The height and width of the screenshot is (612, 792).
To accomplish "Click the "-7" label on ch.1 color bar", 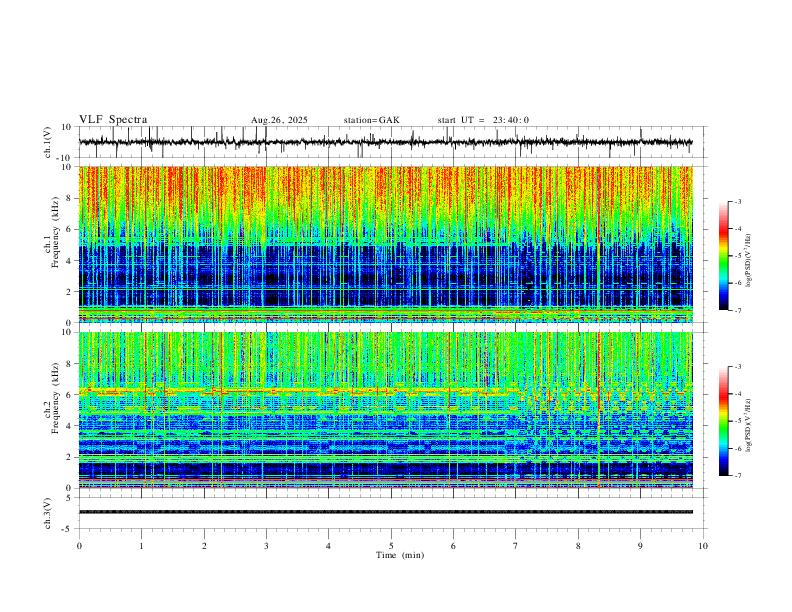I will [x=737, y=311].
